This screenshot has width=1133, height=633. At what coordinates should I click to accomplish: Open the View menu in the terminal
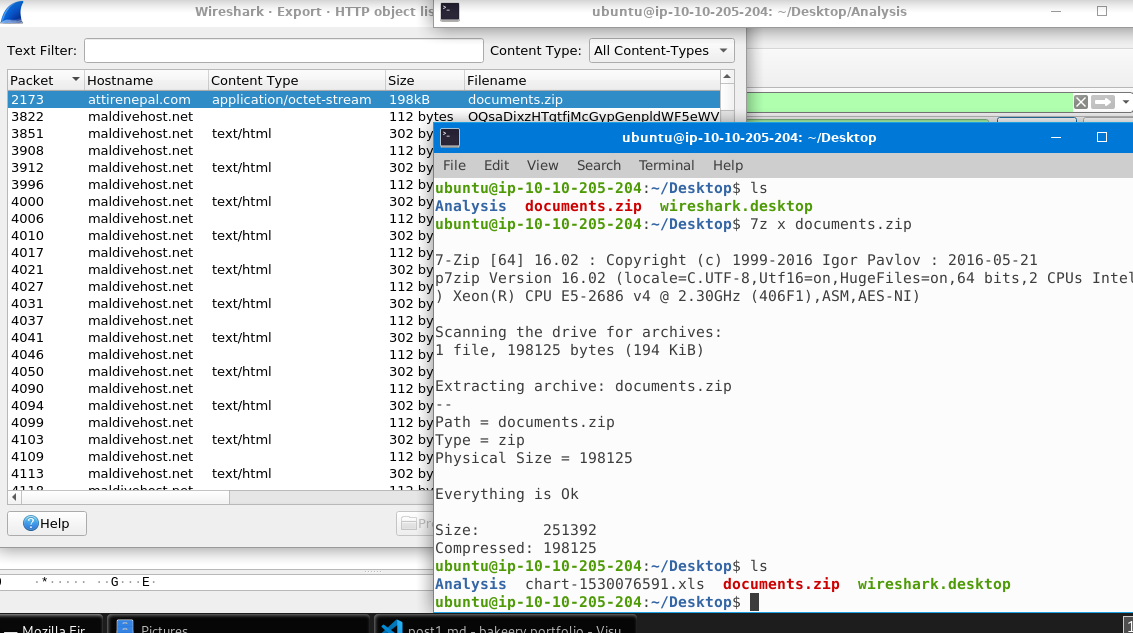tap(542, 165)
